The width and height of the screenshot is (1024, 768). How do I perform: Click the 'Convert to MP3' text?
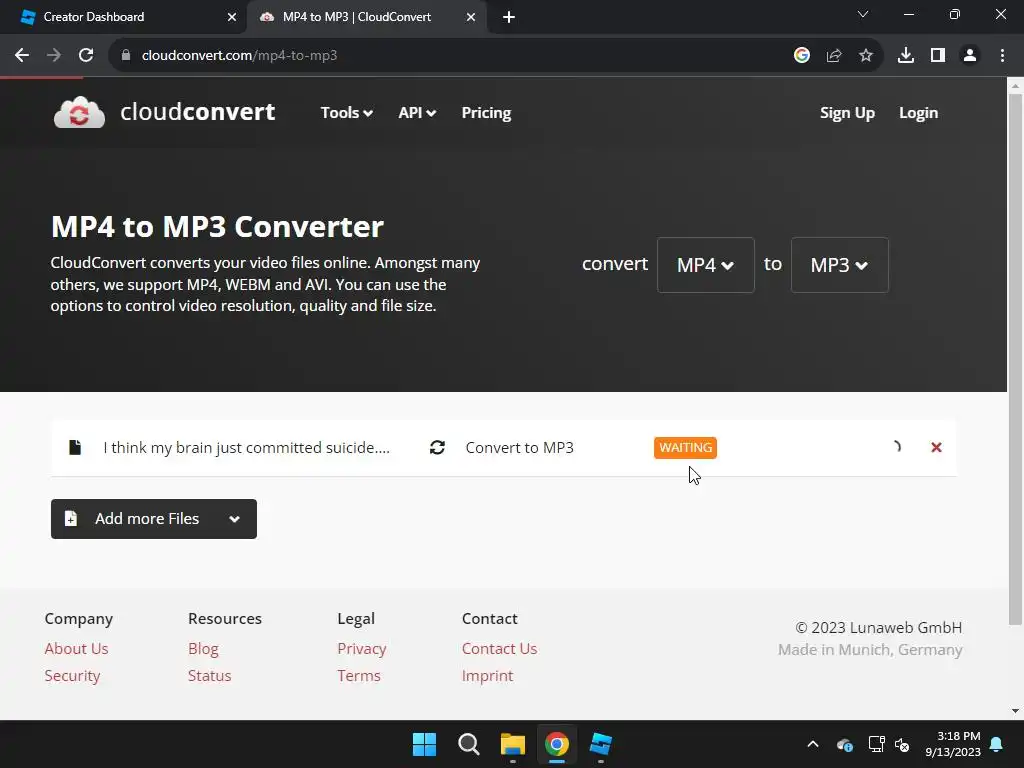tap(519, 448)
